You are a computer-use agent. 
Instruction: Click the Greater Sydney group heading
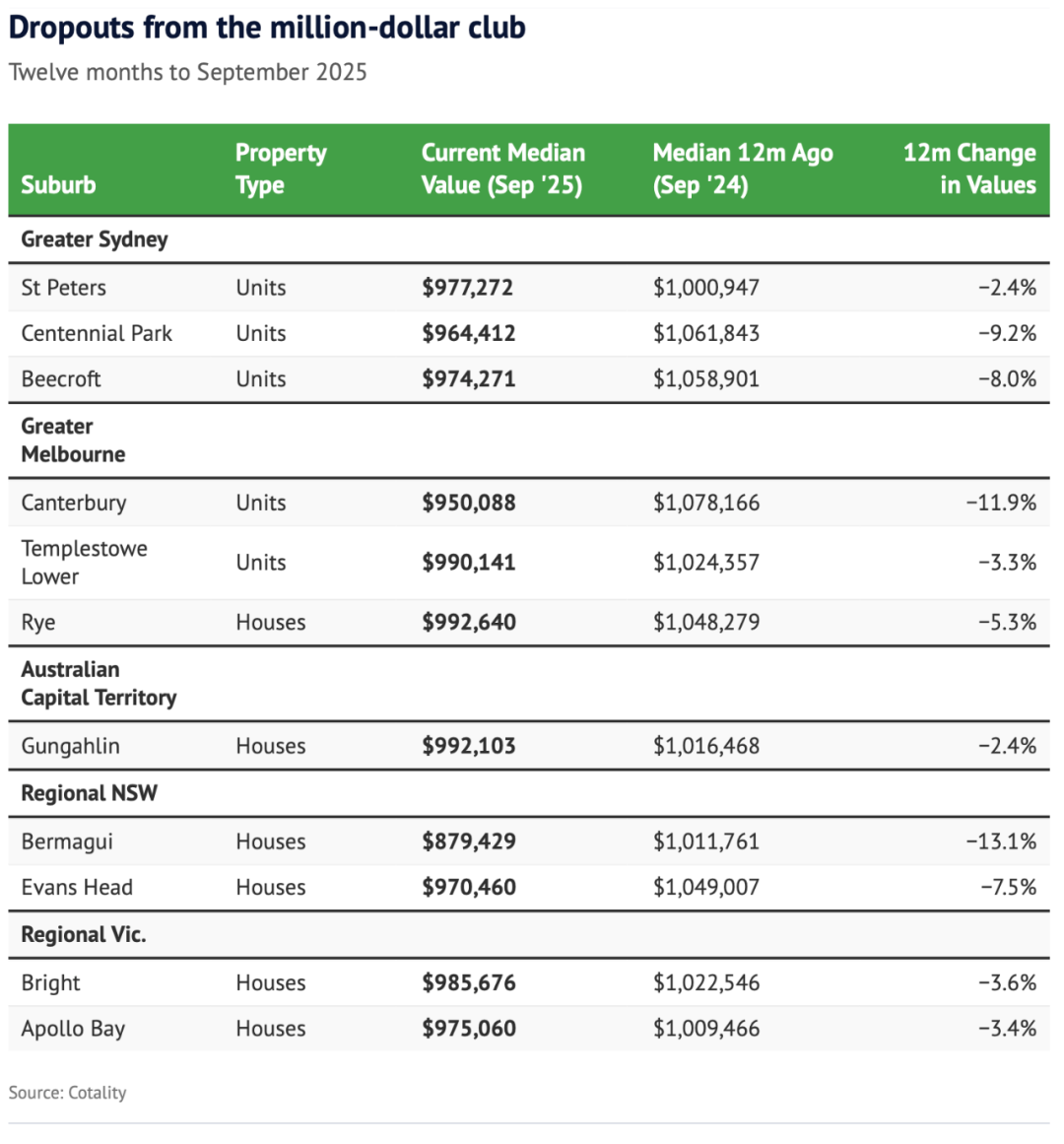[x=95, y=239]
